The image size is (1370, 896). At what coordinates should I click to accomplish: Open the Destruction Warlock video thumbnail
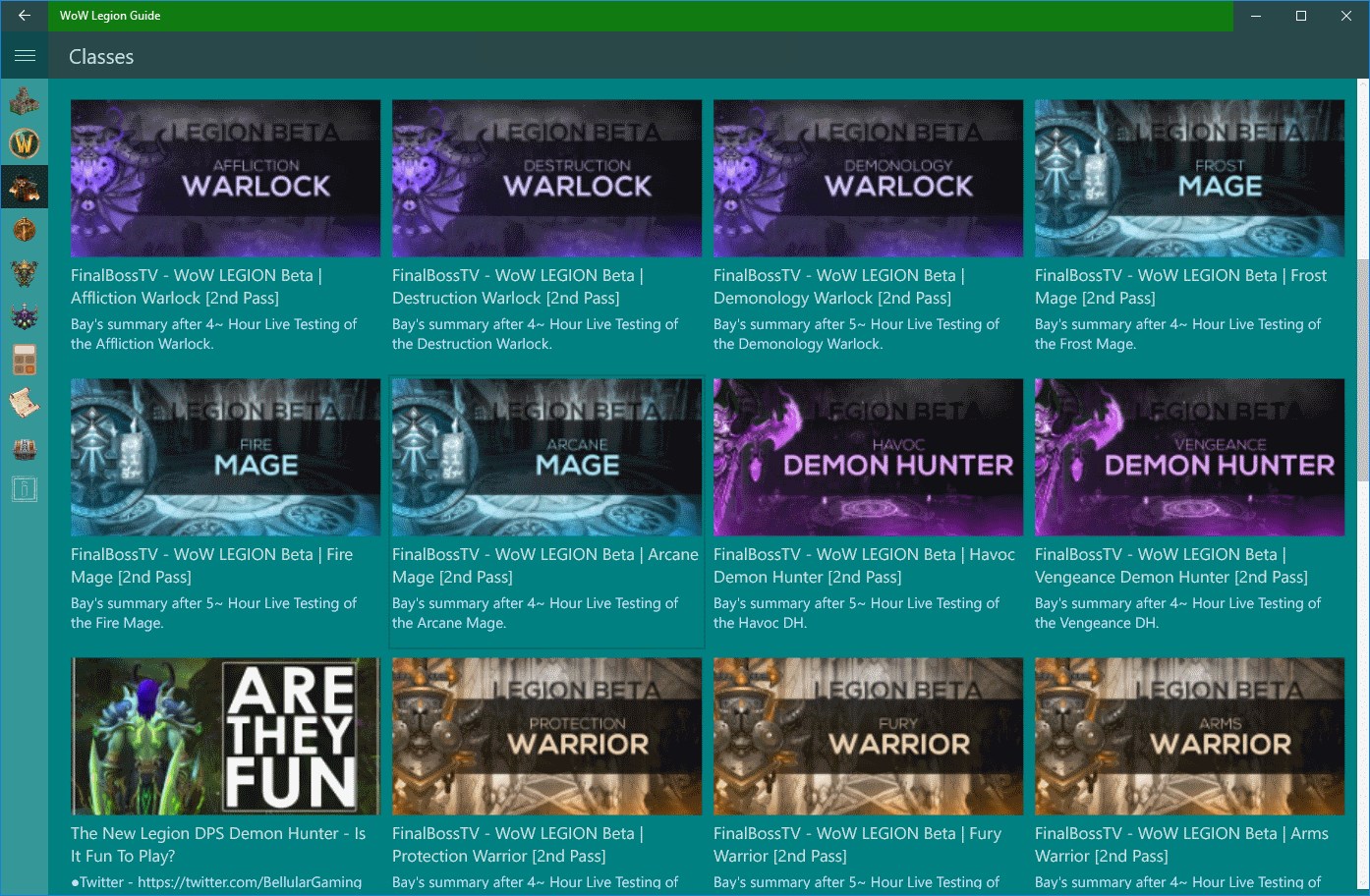click(546, 178)
